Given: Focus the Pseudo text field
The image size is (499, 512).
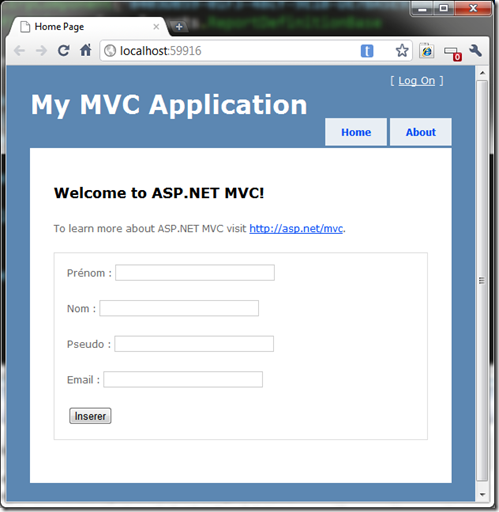Looking at the screenshot, I should pyautogui.click(x=194, y=344).
